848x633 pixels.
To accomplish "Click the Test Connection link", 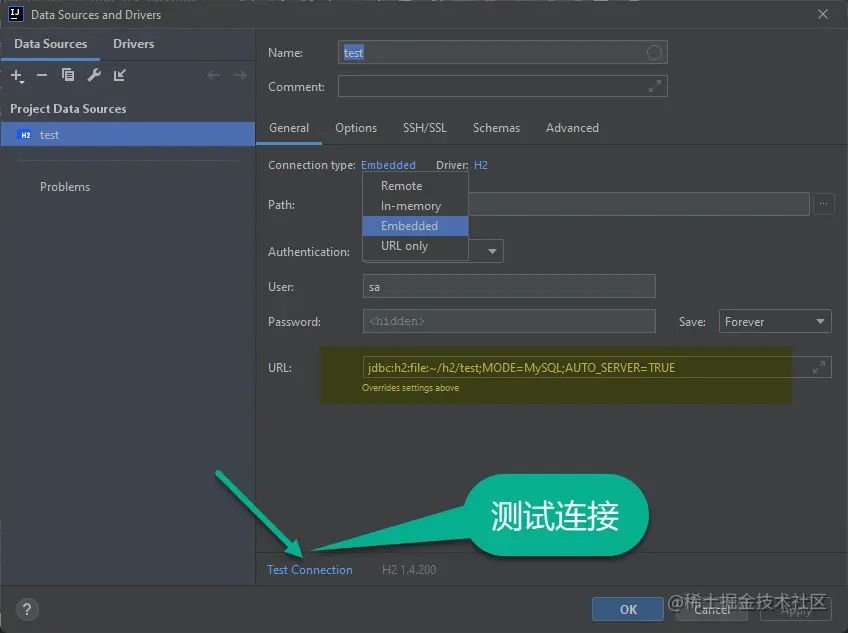I will coord(309,570).
